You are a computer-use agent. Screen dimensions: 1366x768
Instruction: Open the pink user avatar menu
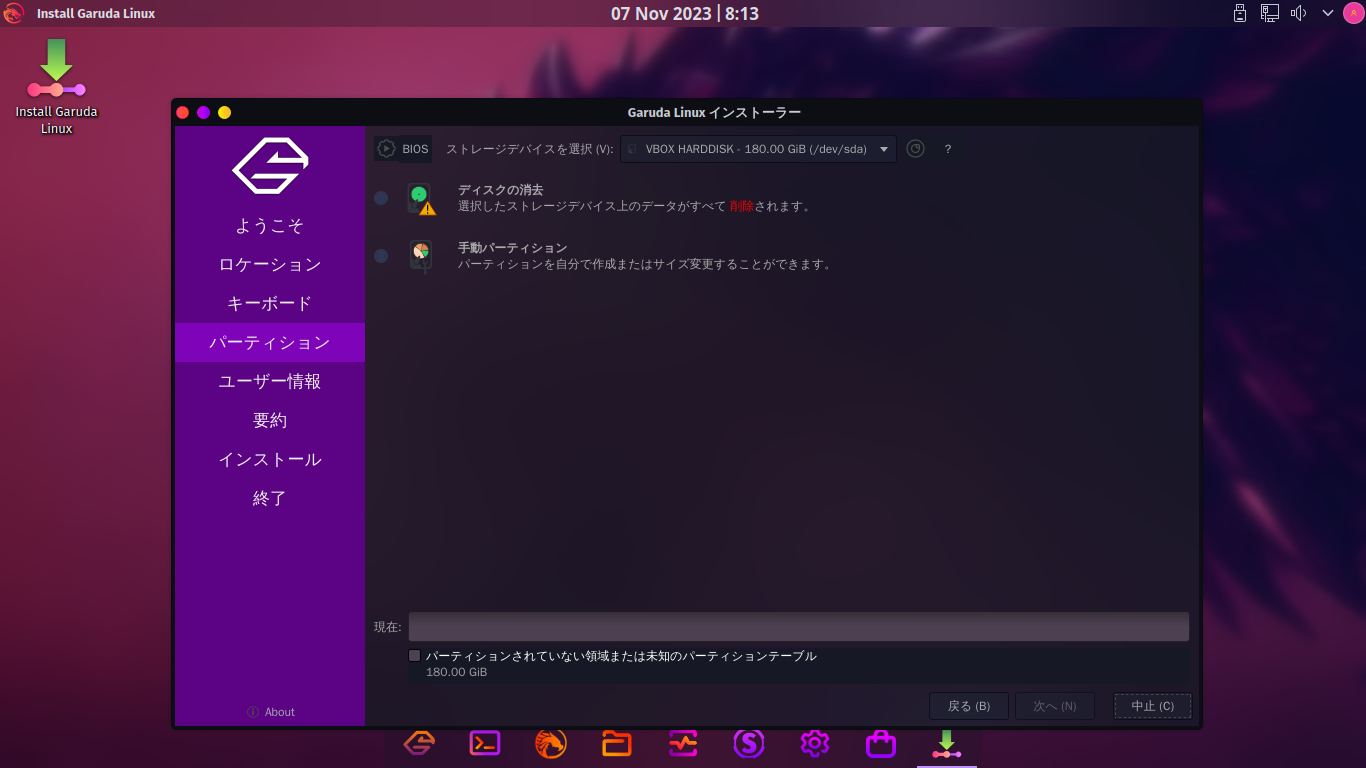pos(1352,13)
